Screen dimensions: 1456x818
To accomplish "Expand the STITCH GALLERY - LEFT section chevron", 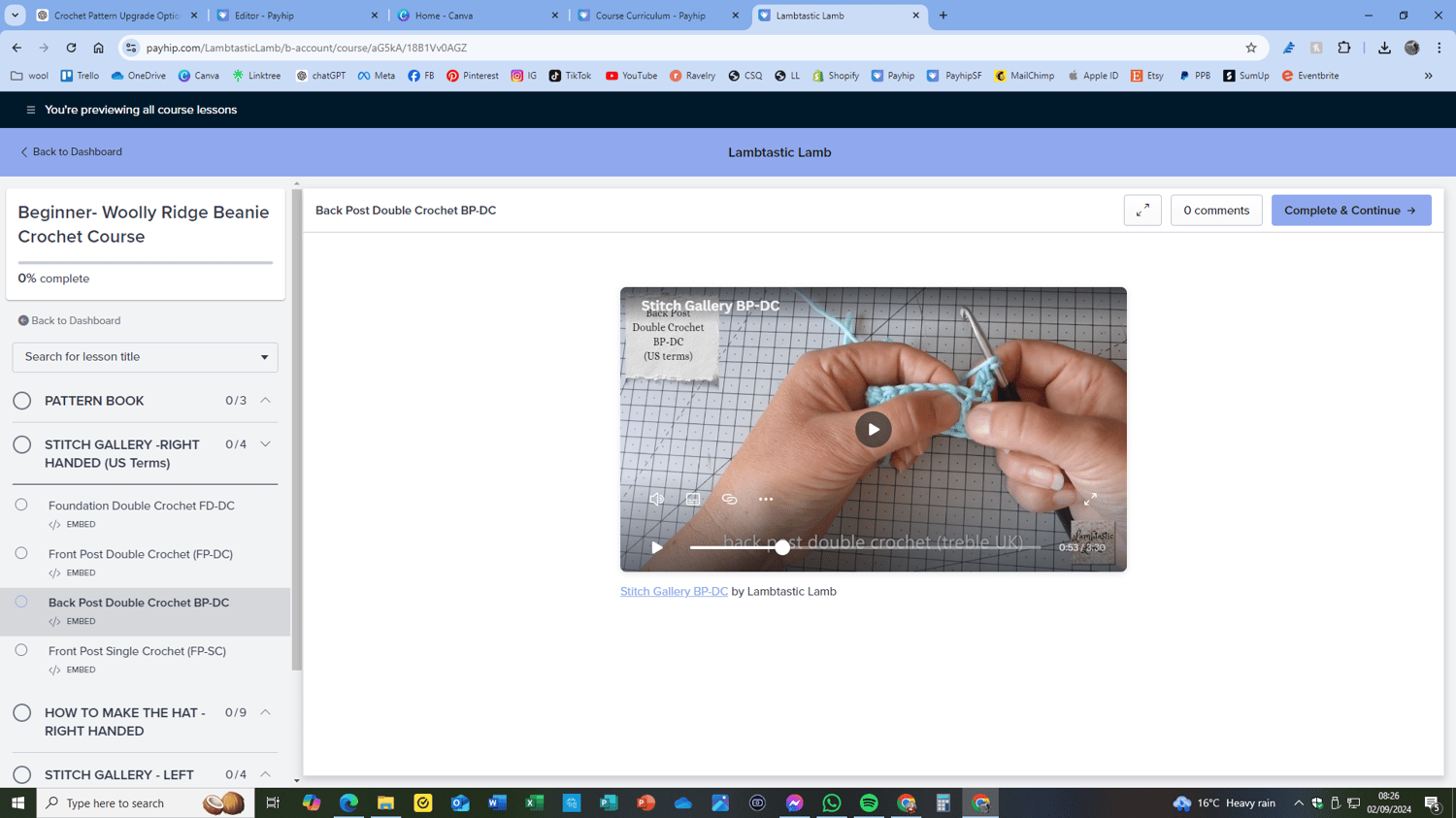I will click(265, 774).
